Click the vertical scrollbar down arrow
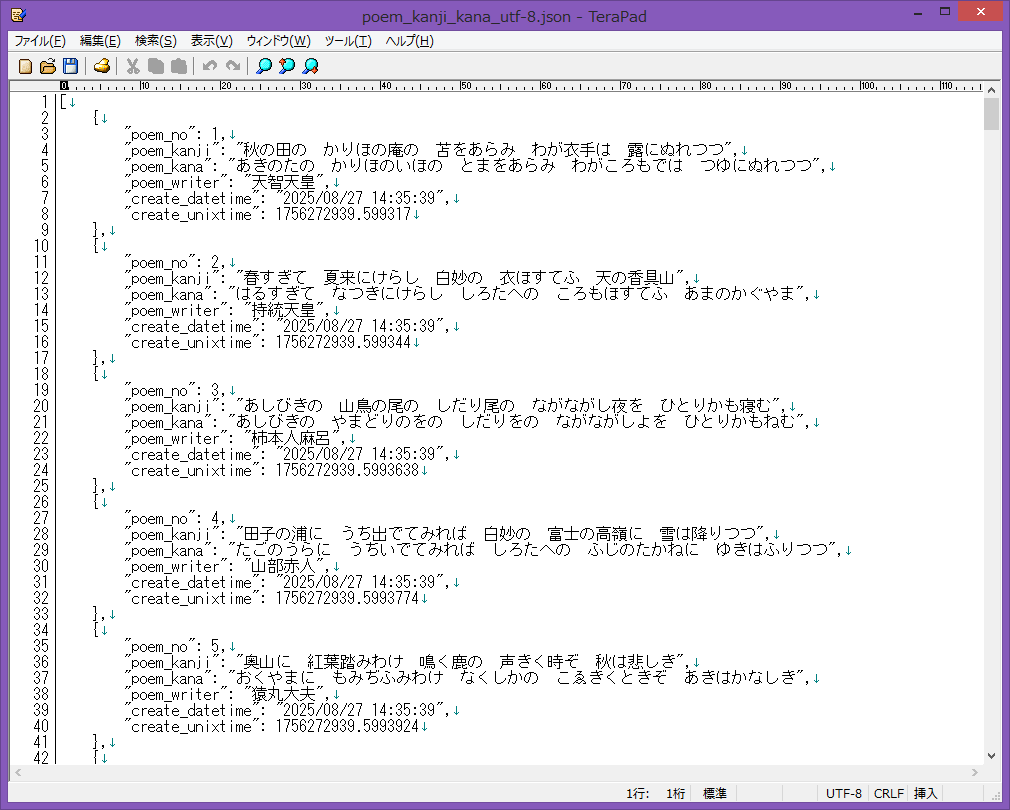 click(x=991, y=757)
